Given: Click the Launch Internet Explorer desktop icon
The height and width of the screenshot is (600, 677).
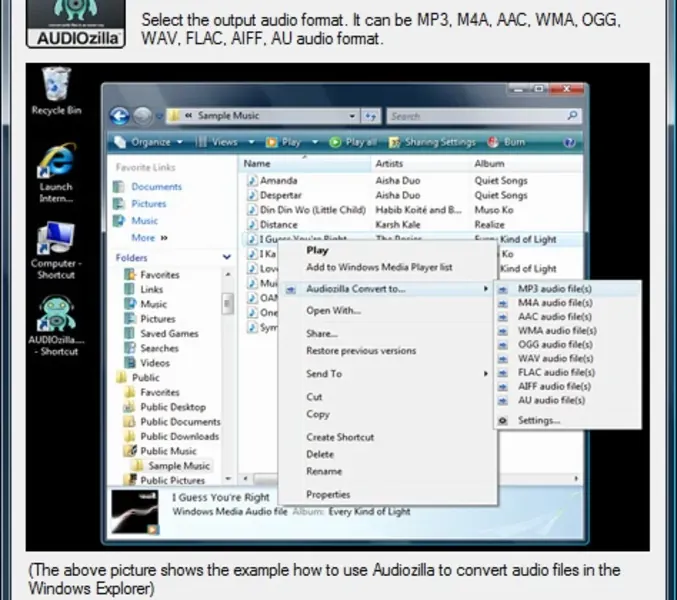Looking at the screenshot, I should click(x=56, y=174).
